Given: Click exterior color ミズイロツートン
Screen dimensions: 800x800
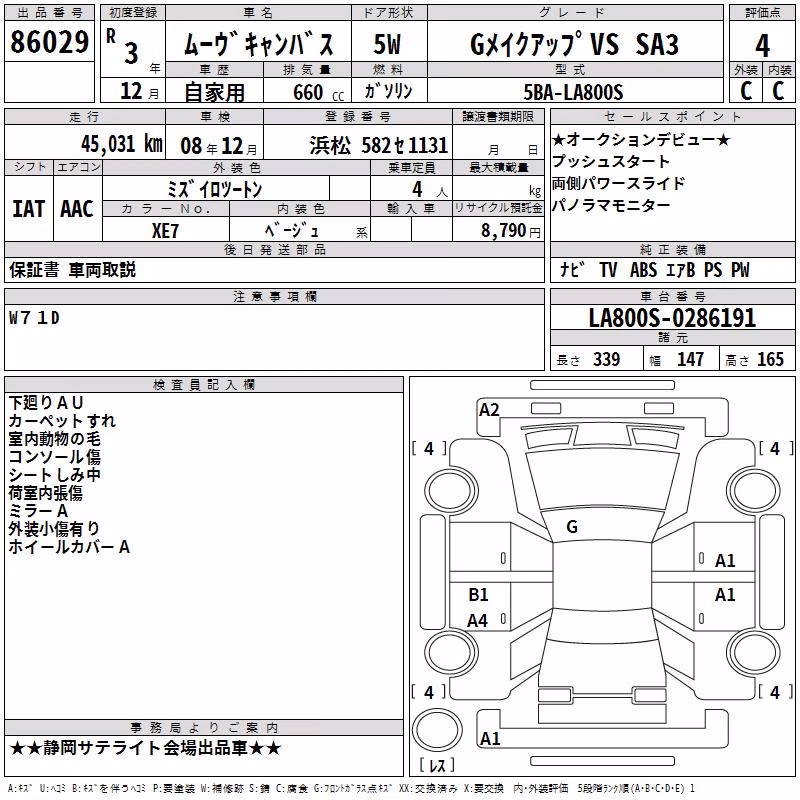Looking at the screenshot, I should pyautogui.click(x=214, y=190).
